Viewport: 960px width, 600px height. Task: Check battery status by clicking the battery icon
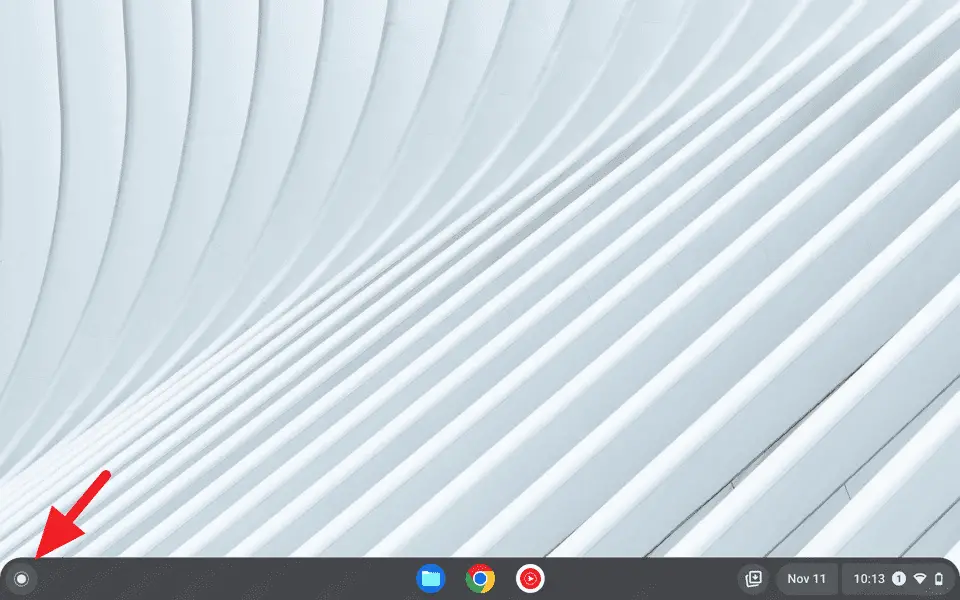[940, 579]
